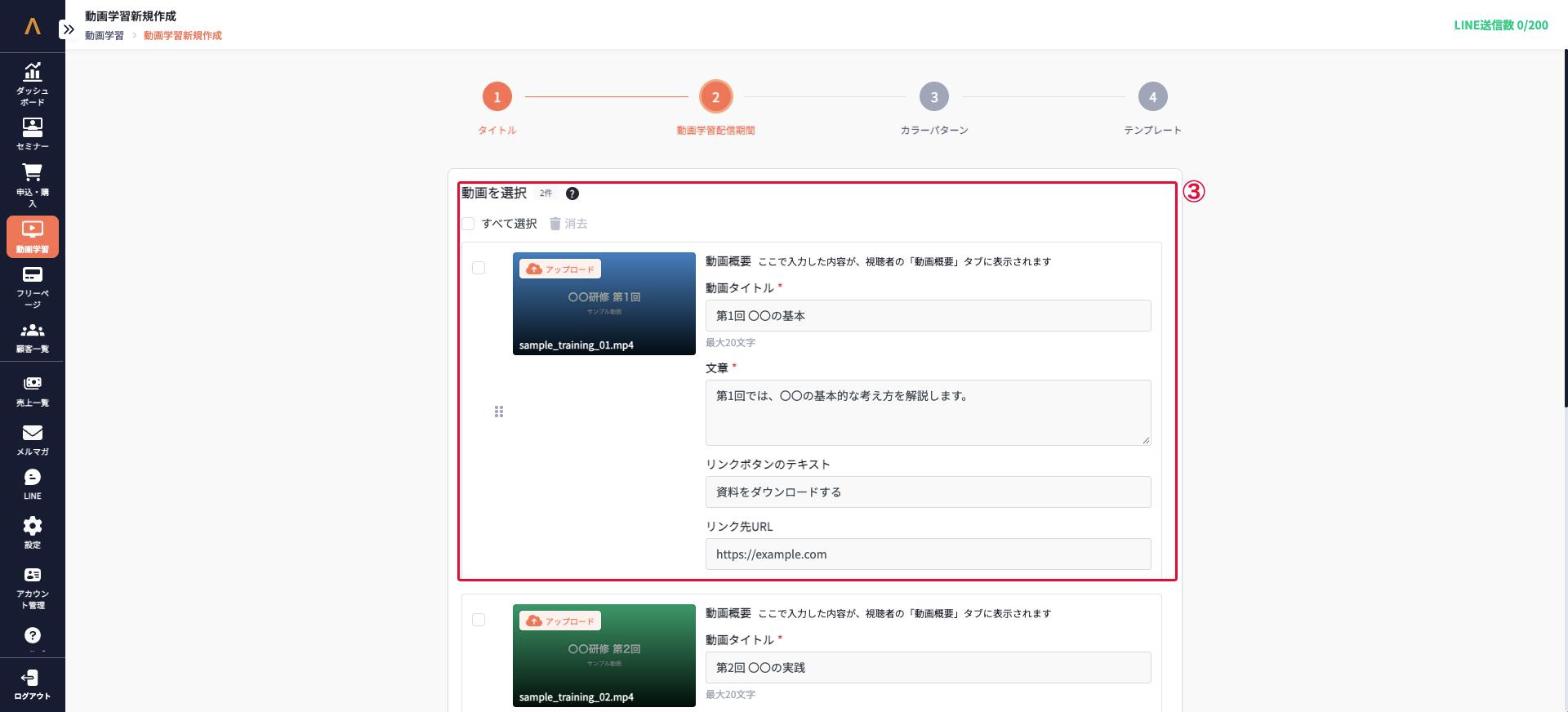This screenshot has width=1568, height=712.
Task: Click the 動画学習 breadcrumb link
Action: (104, 36)
